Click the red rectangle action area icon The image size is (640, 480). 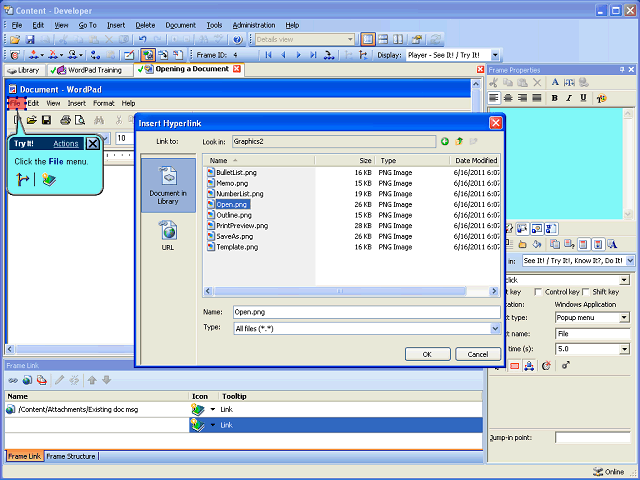click(515, 366)
